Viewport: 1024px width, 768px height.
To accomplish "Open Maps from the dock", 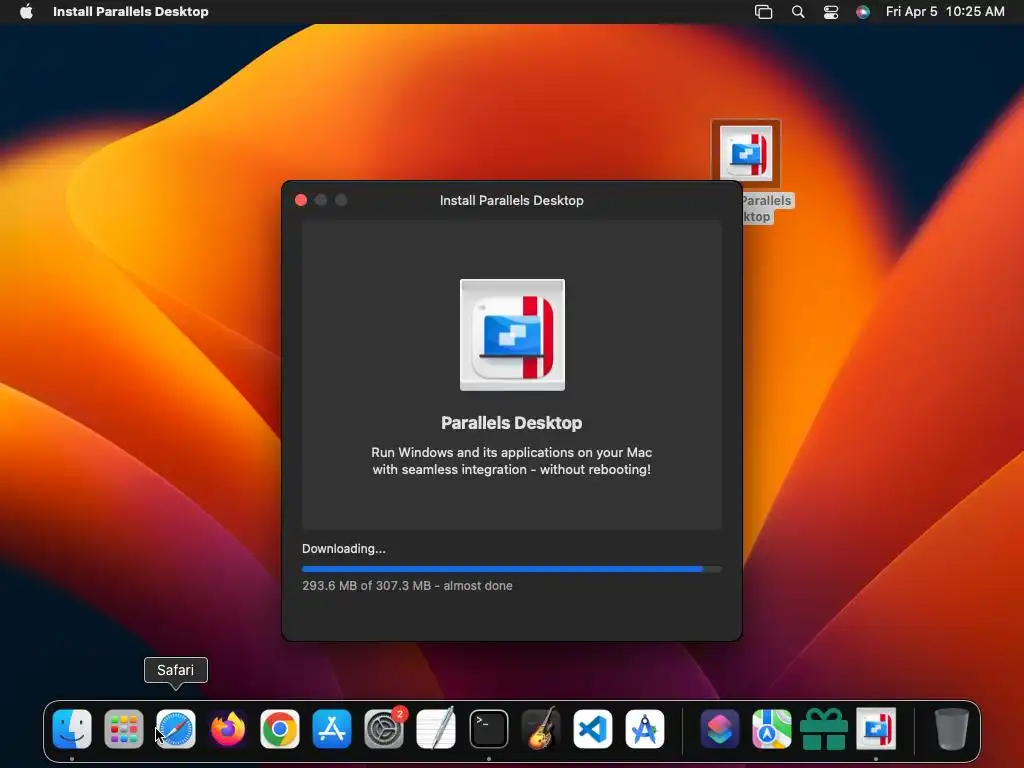I will tap(771, 728).
